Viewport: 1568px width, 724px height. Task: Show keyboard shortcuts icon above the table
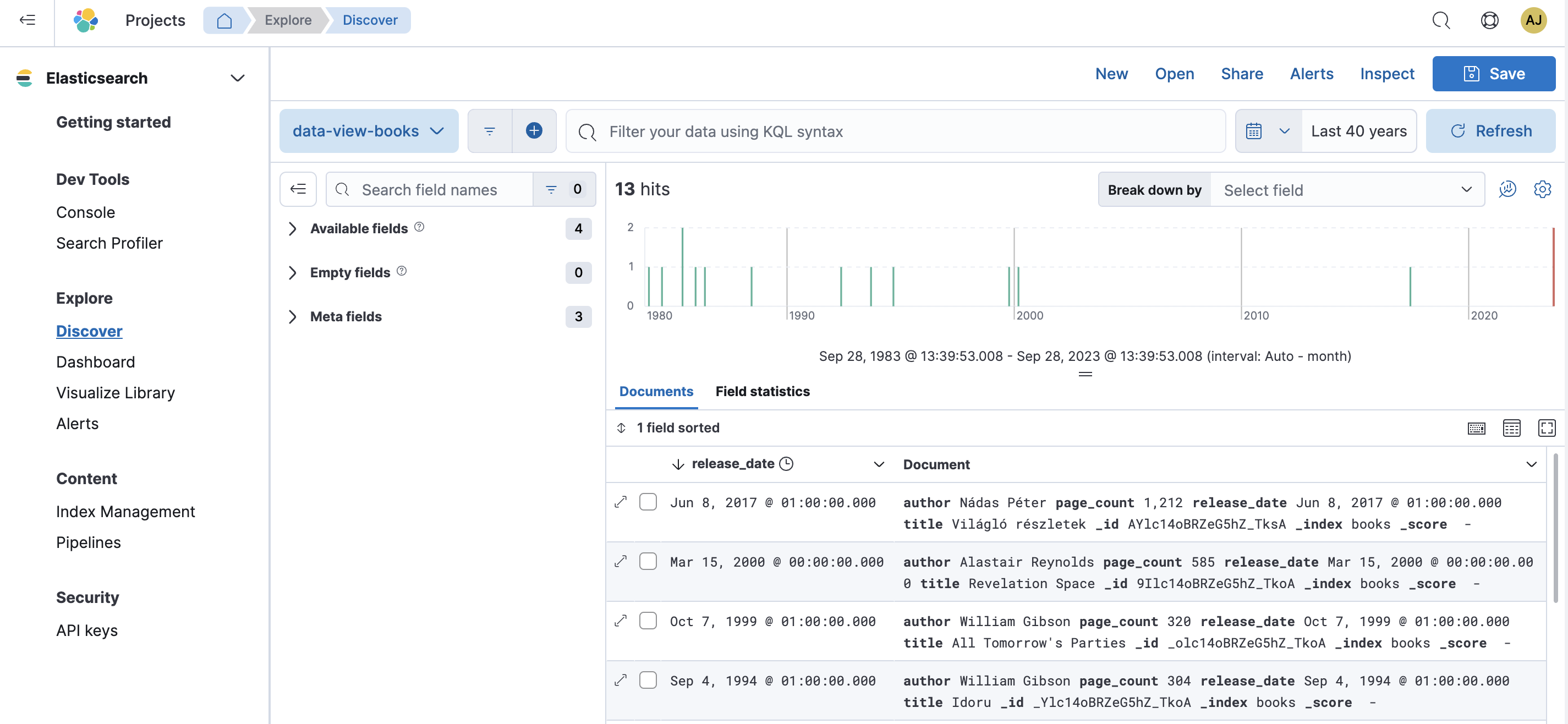point(1476,428)
